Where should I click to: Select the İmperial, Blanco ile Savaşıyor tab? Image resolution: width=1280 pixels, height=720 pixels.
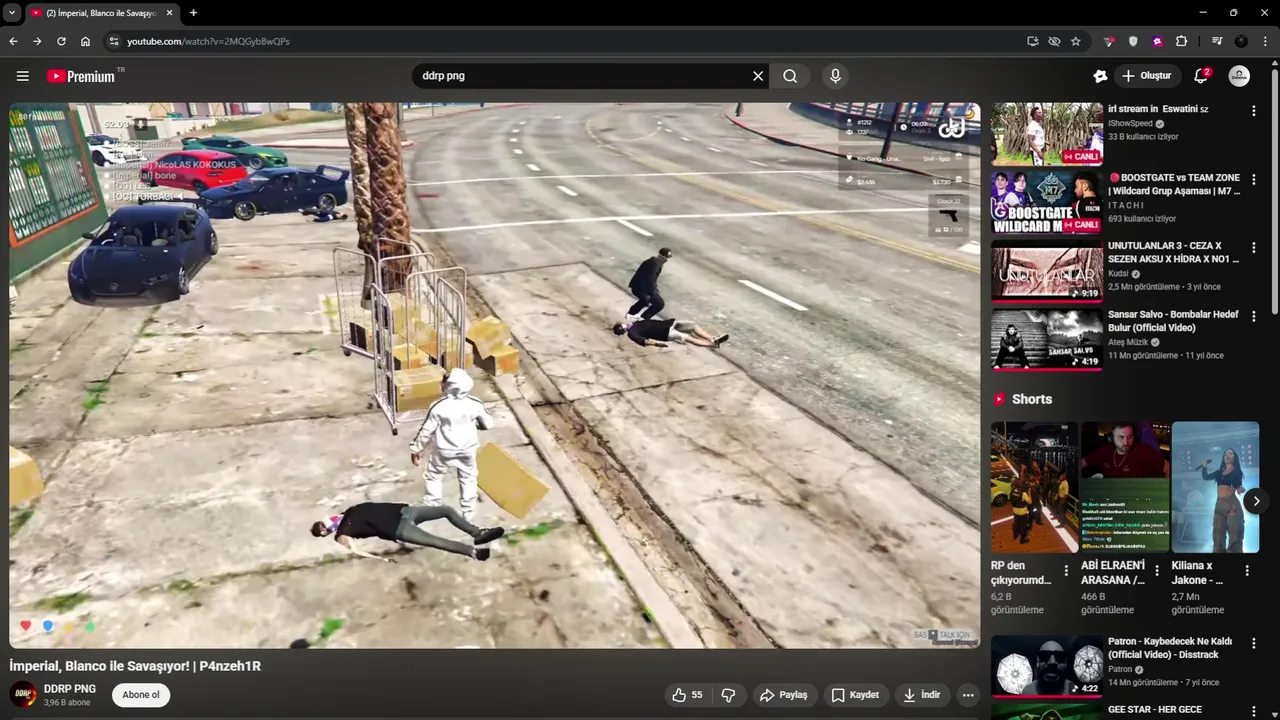point(100,13)
